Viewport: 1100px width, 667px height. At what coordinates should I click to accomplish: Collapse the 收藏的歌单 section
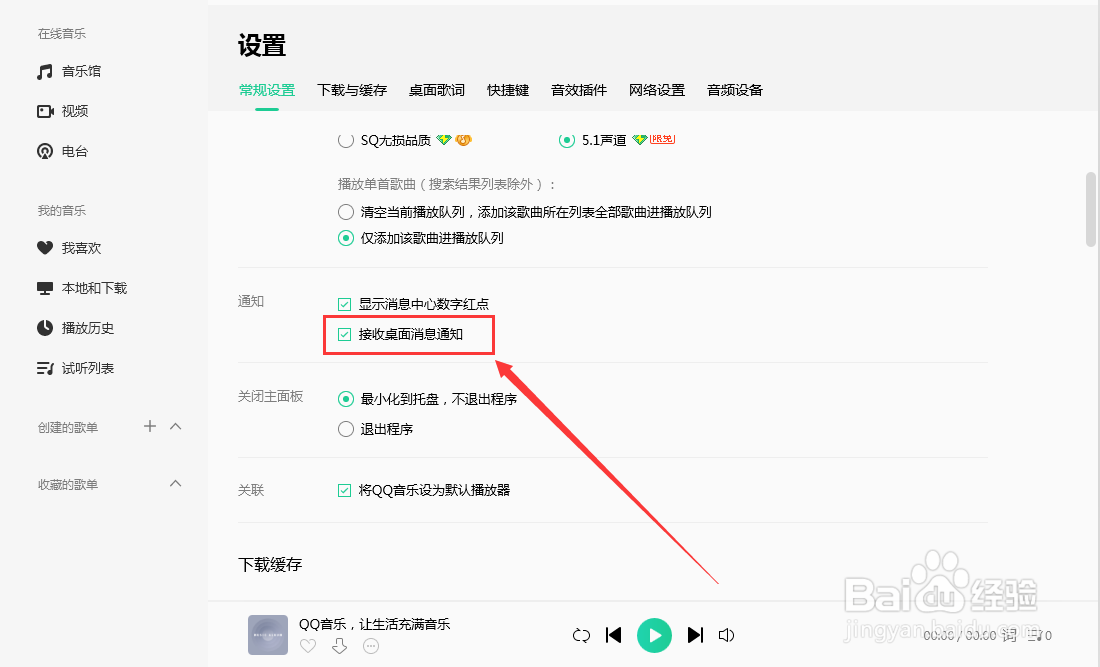(176, 483)
